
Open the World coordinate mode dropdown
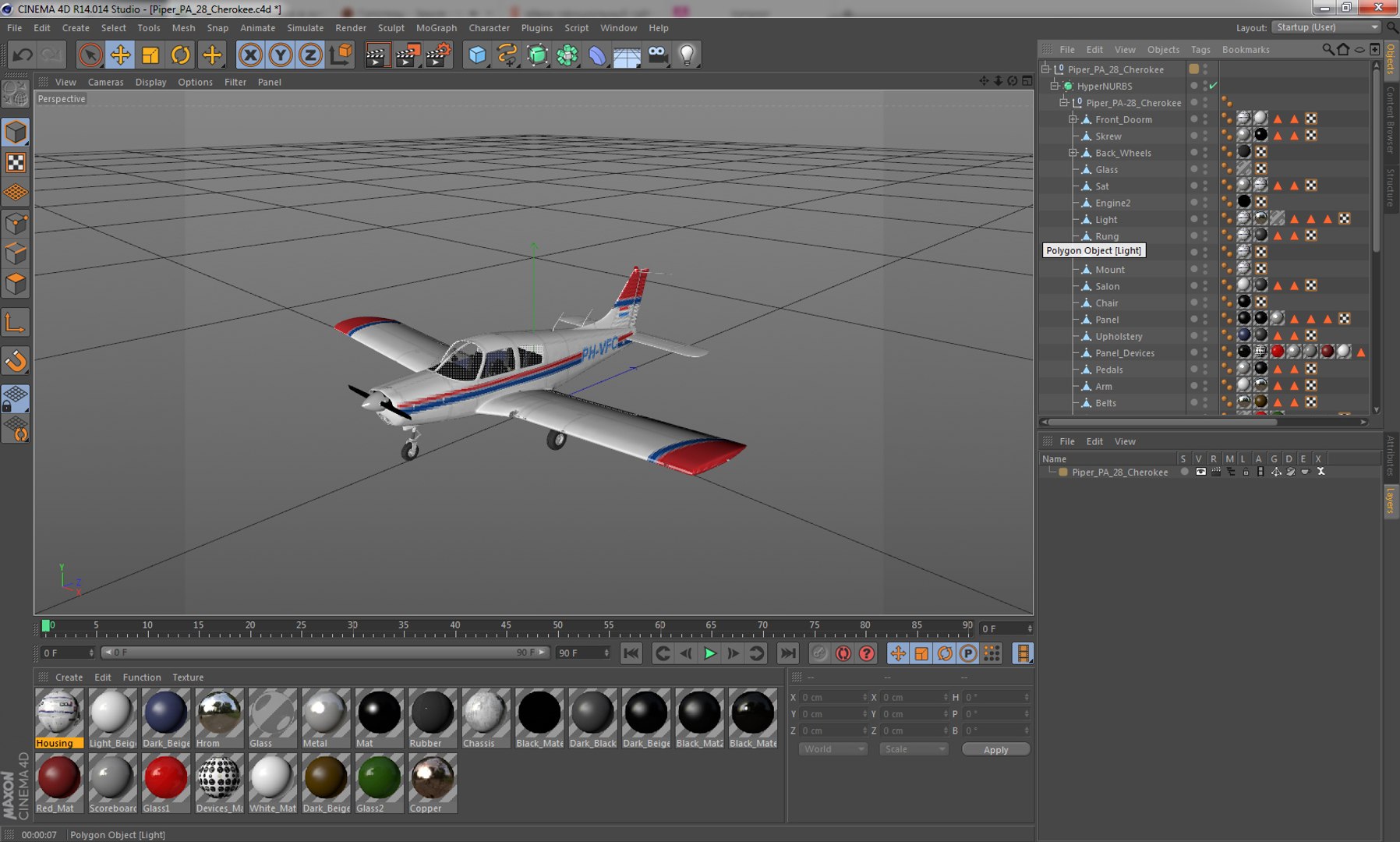click(x=833, y=749)
